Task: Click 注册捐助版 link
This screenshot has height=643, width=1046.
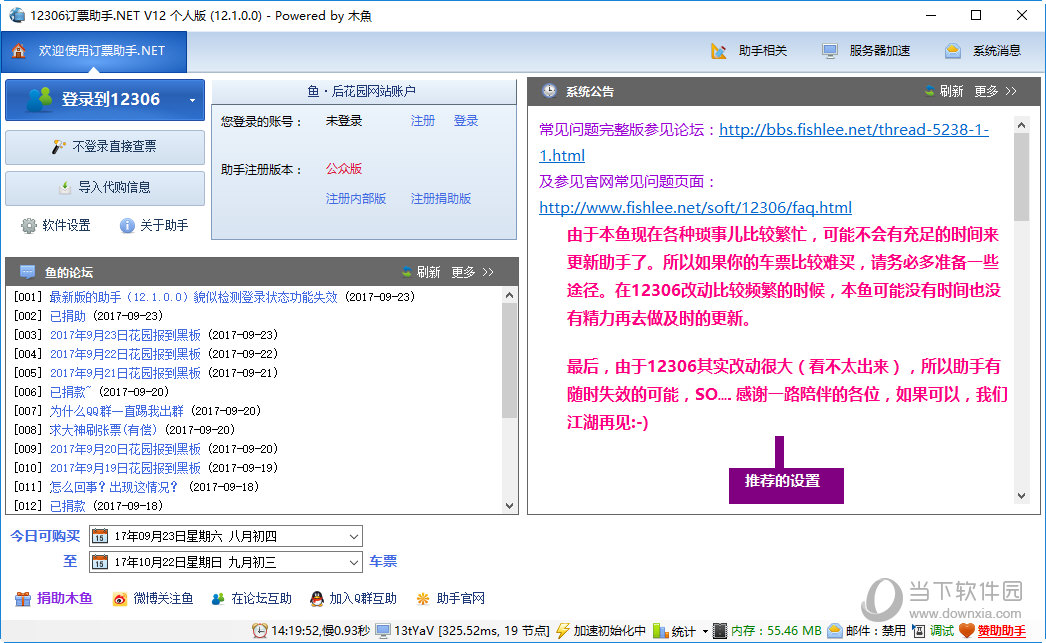Action: tap(441, 199)
